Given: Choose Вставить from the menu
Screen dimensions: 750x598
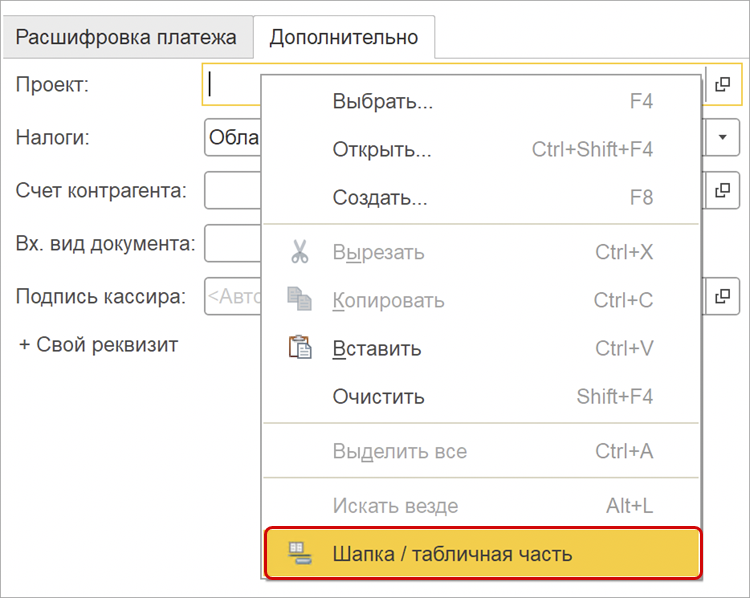Looking at the screenshot, I should coord(377,349).
